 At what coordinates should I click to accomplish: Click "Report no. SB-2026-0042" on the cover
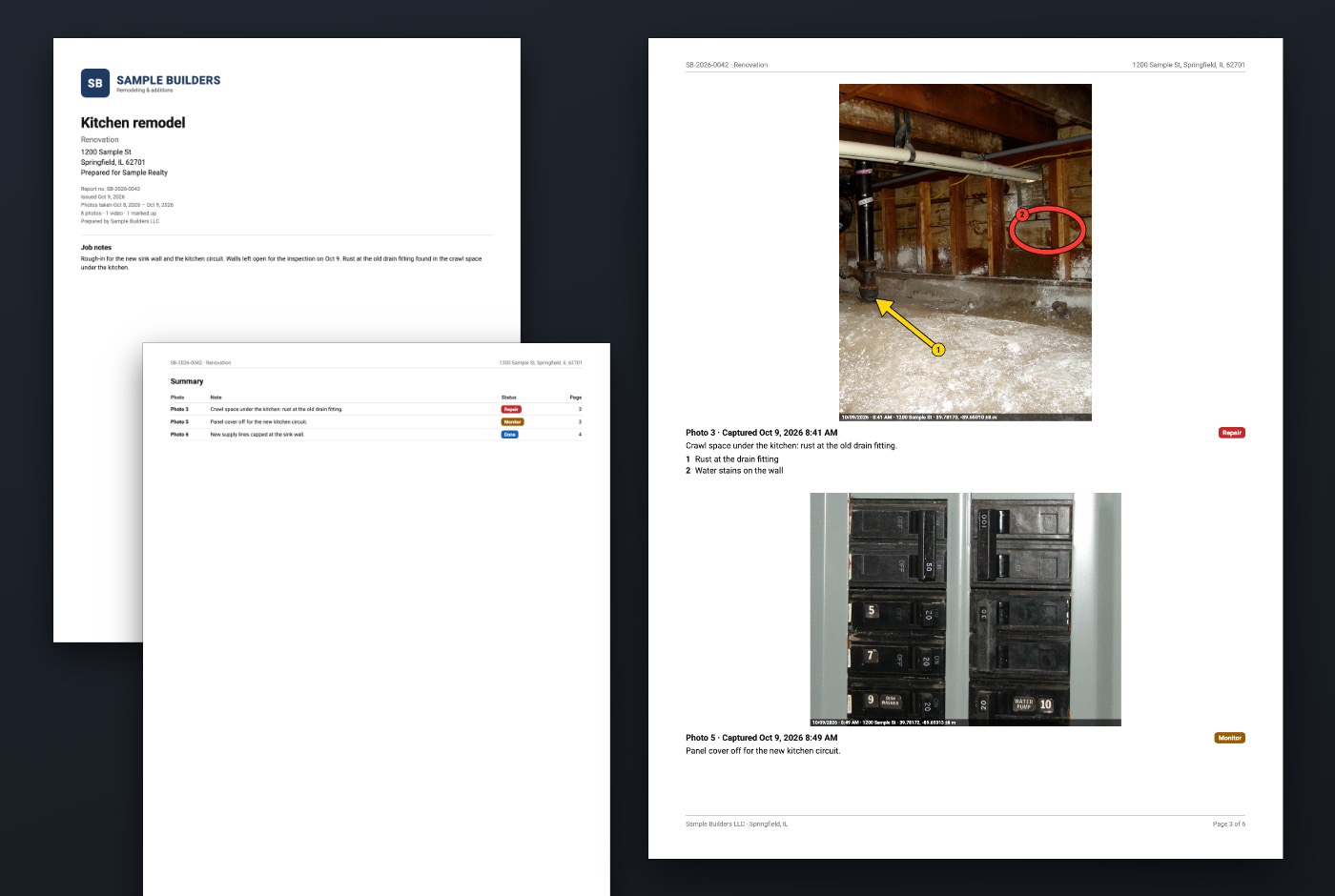[x=111, y=189]
